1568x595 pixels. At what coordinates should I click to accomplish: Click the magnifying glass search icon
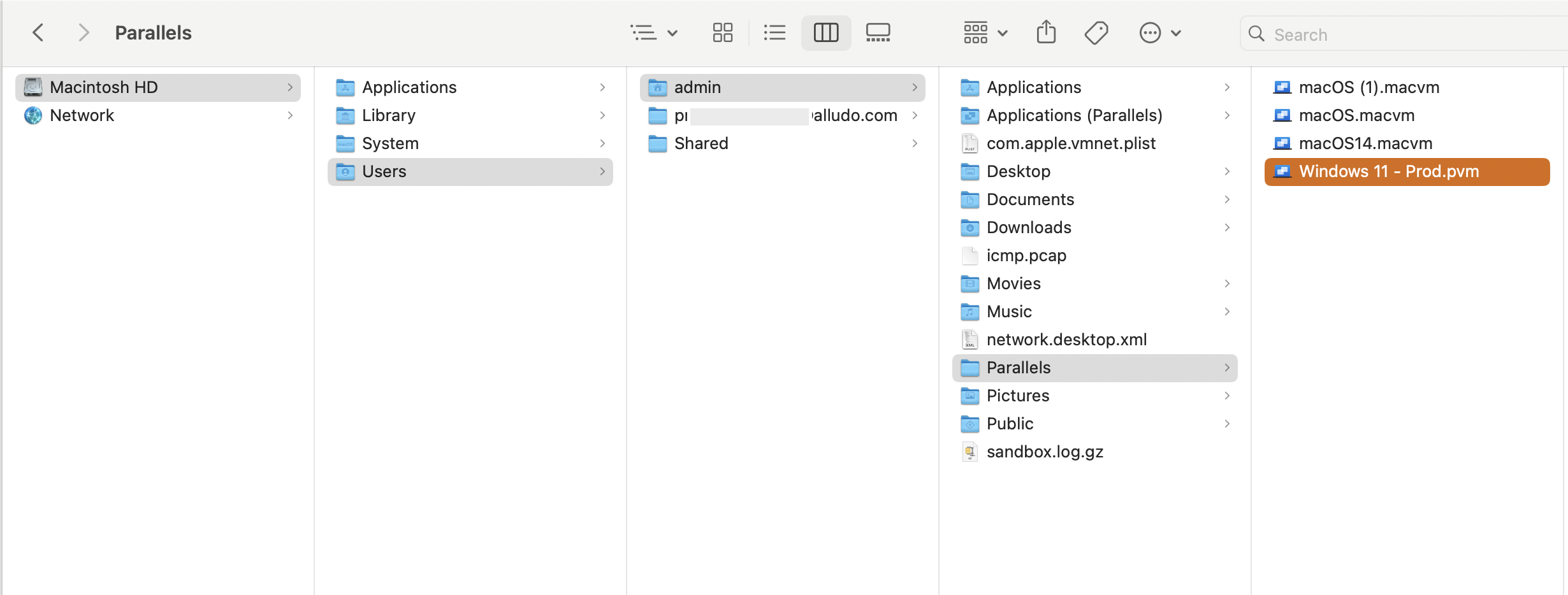click(x=1256, y=34)
